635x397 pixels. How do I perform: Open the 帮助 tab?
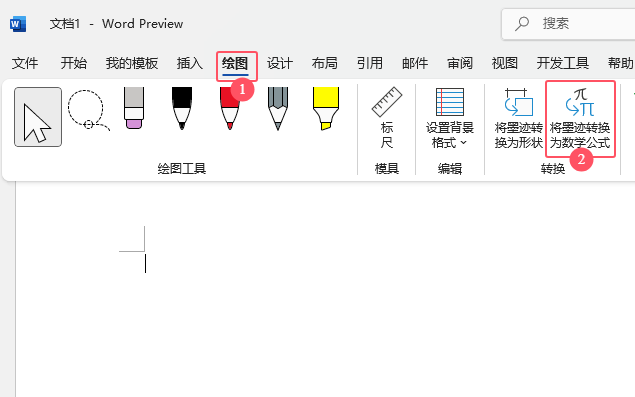point(620,63)
